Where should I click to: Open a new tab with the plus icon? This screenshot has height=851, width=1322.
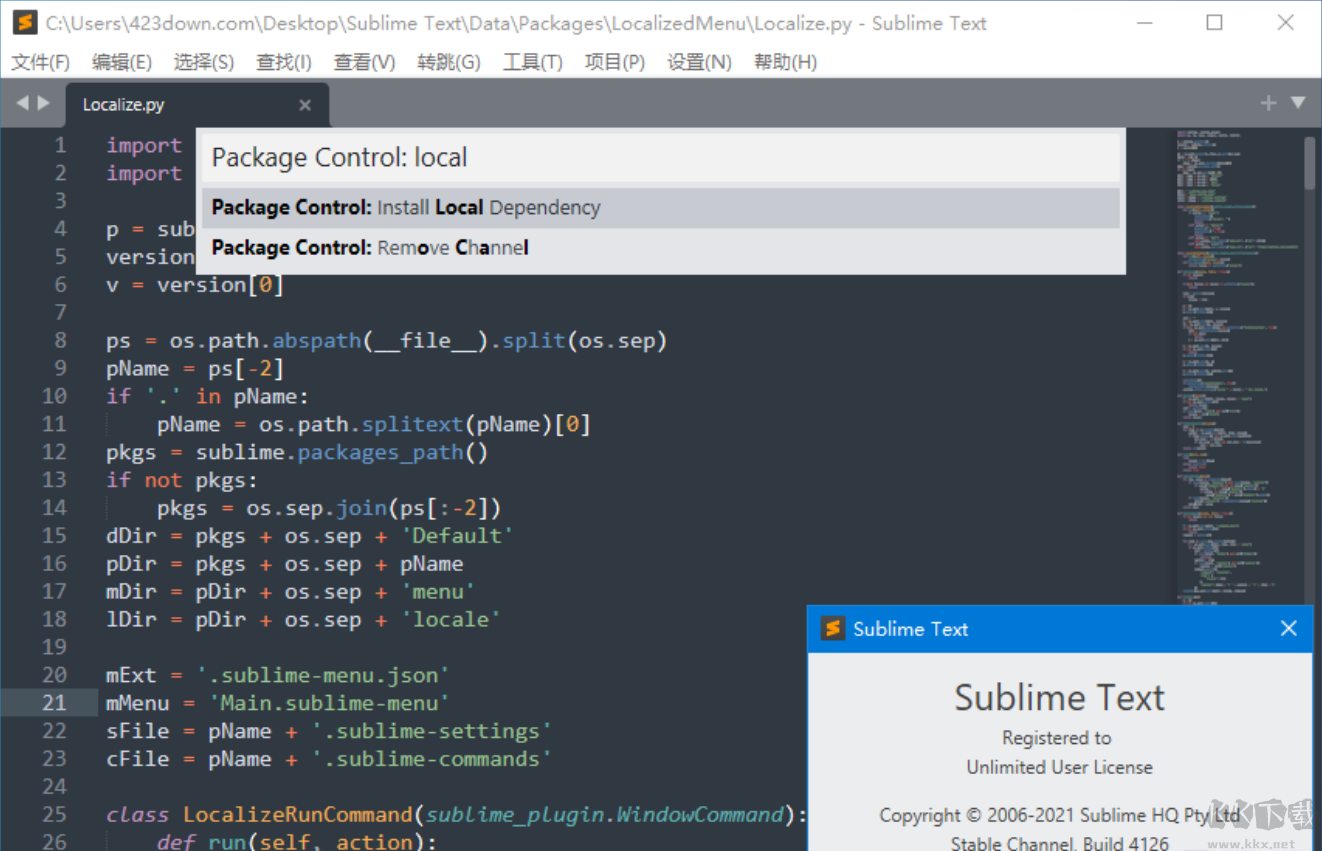click(x=1267, y=102)
